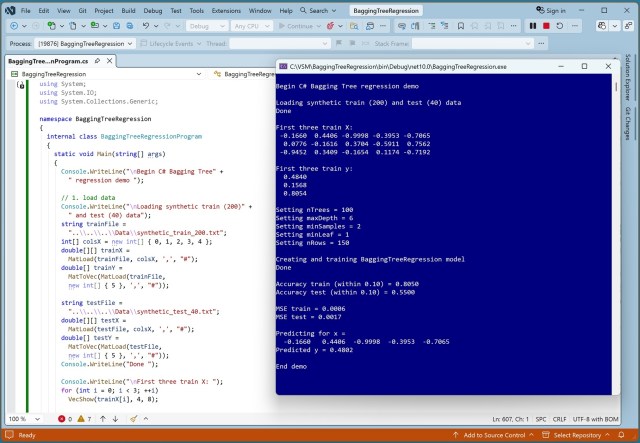Click the console window icon in its title bar
Screen dimensions: 640x443
click(x=283, y=66)
